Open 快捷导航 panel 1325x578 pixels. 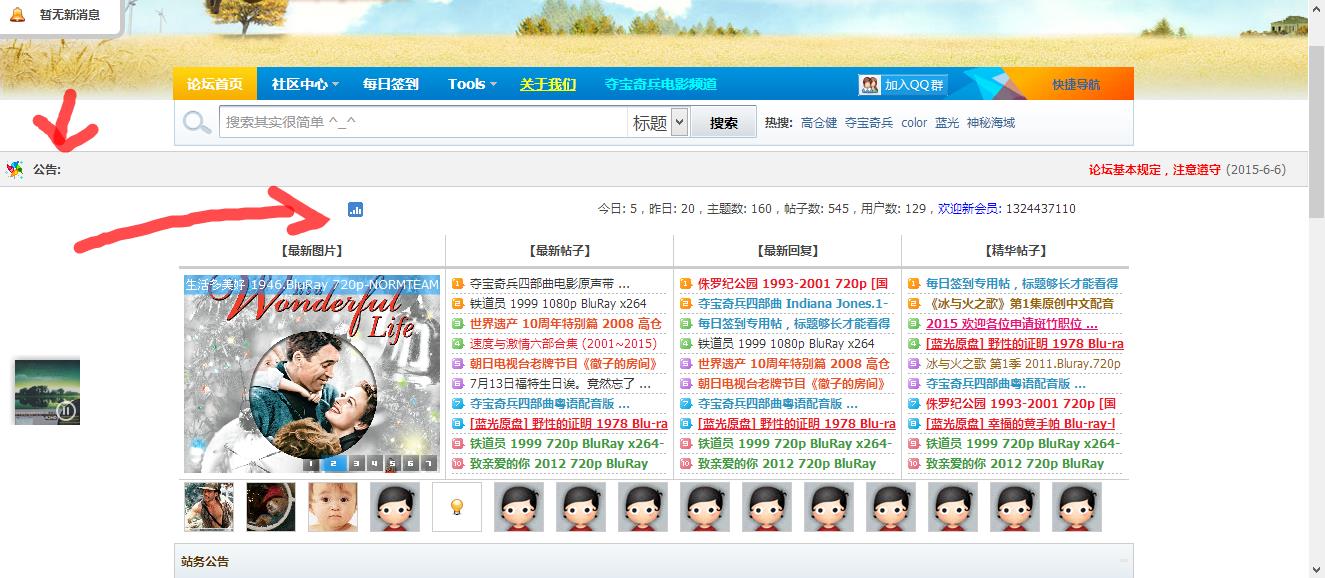(x=1076, y=85)
